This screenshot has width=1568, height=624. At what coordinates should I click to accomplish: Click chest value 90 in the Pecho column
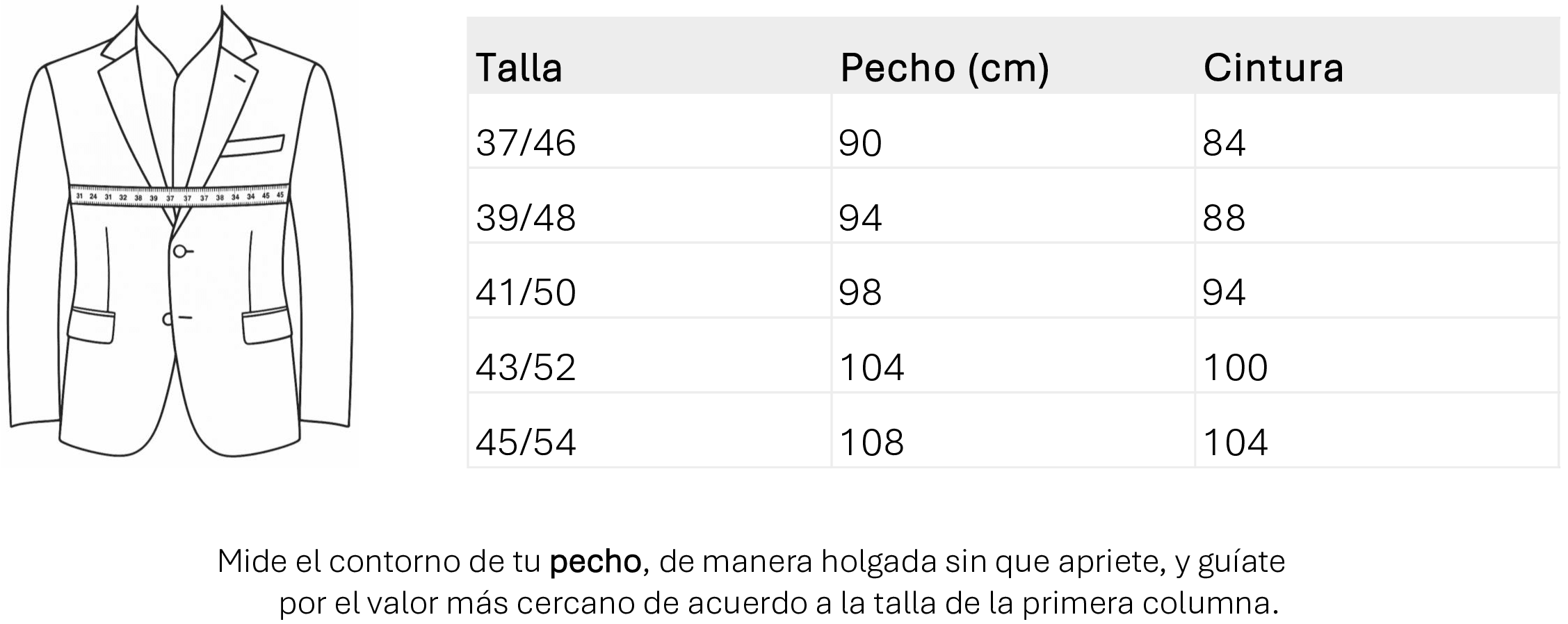point(860,143)
